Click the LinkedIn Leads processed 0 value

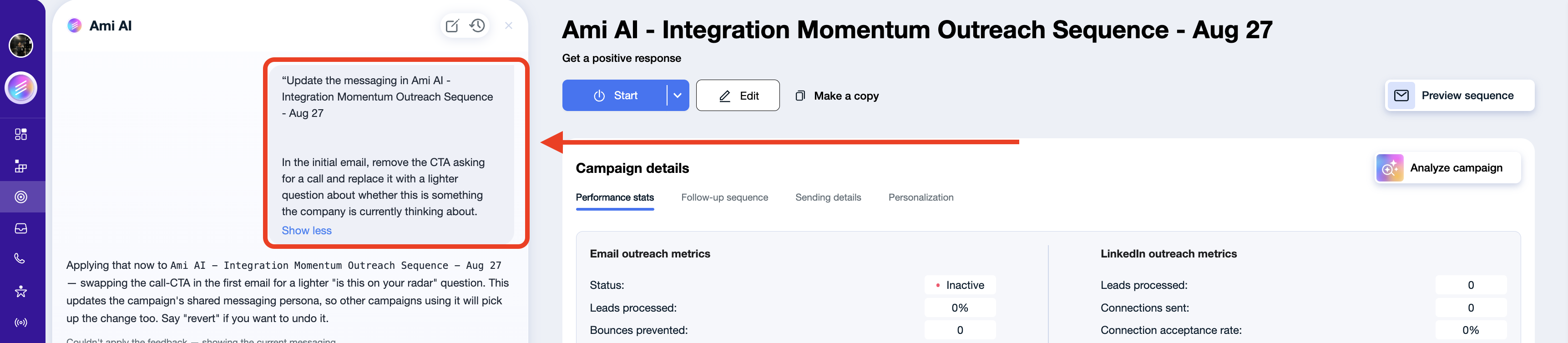(x=1471, y=285)
